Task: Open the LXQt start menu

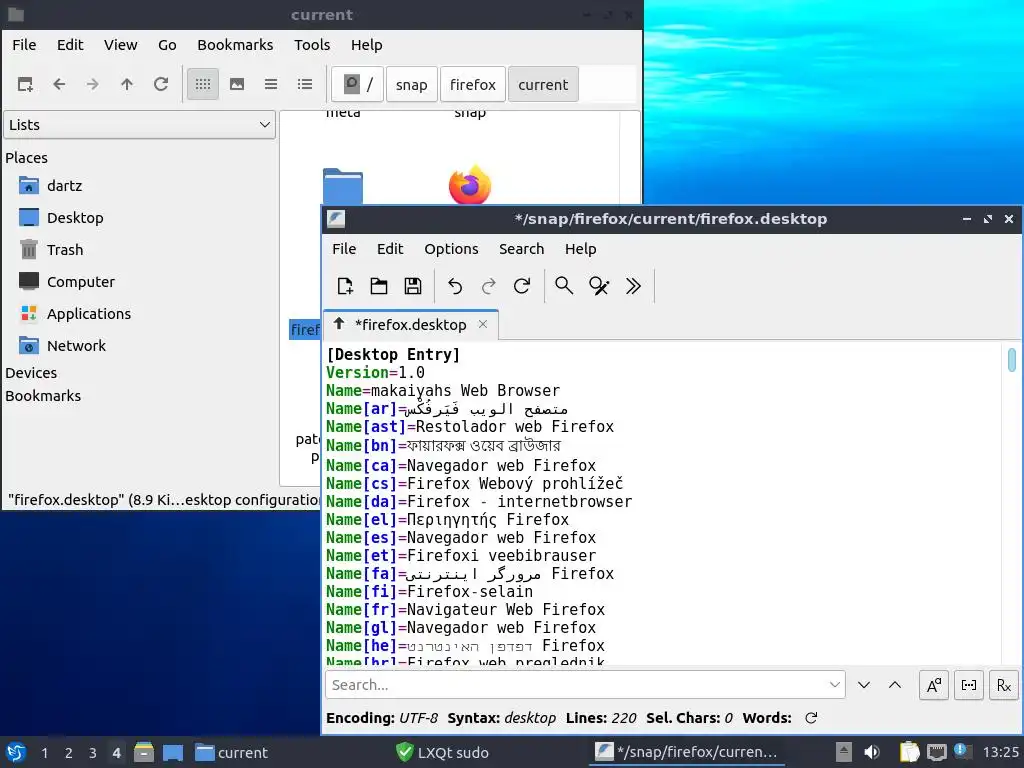Action: 16,752
